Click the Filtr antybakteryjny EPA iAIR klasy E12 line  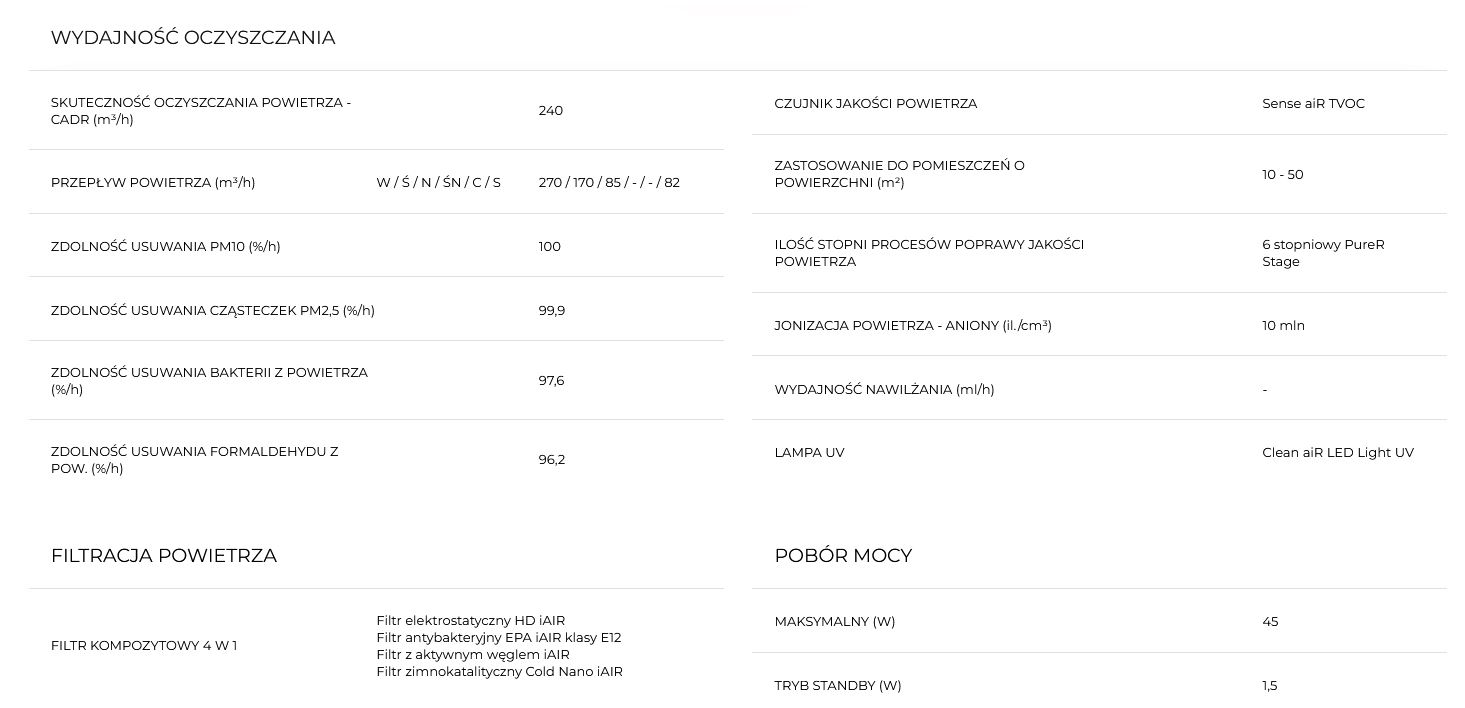coord(498,638)
